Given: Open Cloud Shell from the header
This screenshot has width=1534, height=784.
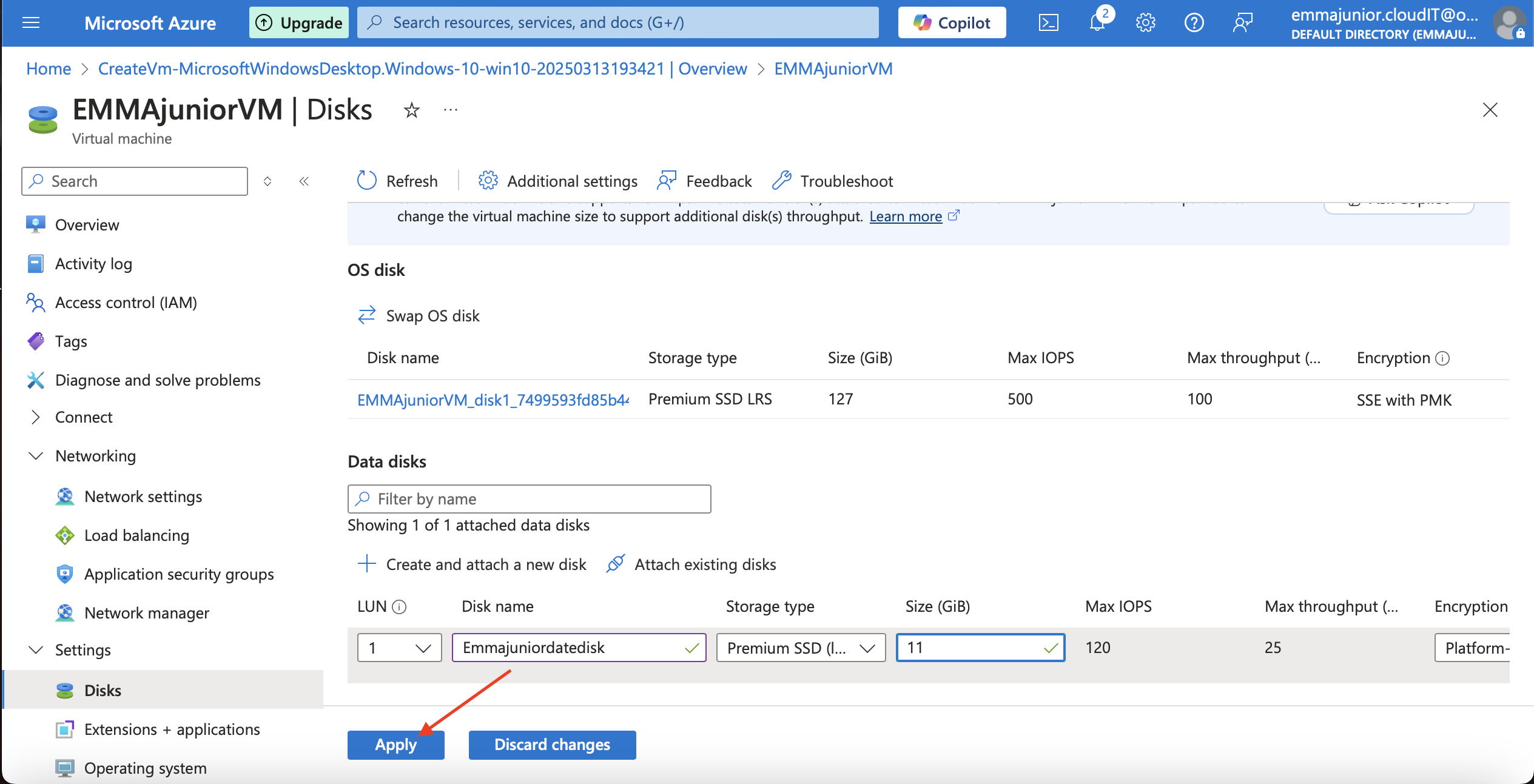Looking at the screenshot, I should (x=1048, y=23).
